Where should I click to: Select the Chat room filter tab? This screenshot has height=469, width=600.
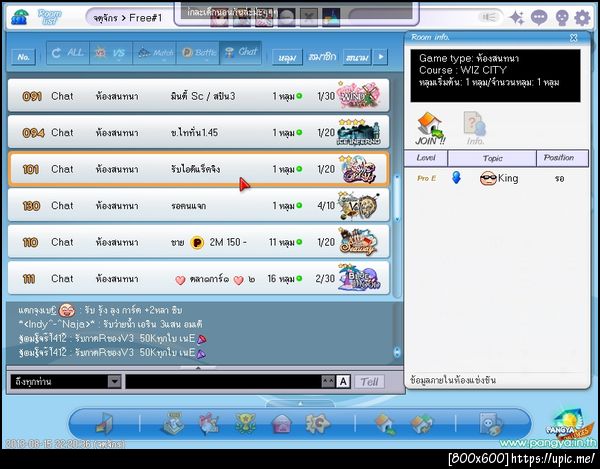[241, 52]
